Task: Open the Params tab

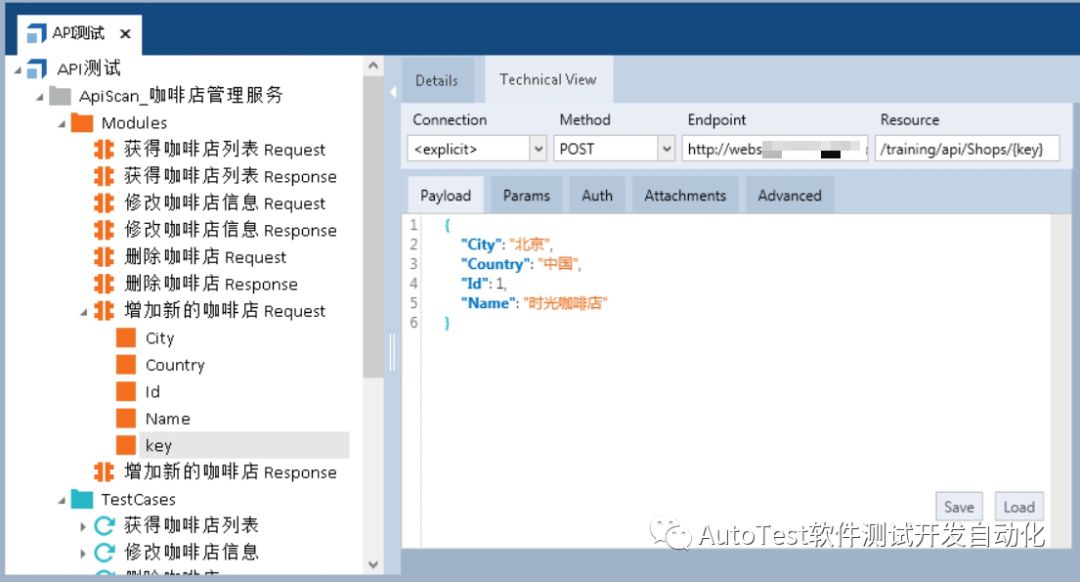Action: pyautogui.click(x=526, y=196)
